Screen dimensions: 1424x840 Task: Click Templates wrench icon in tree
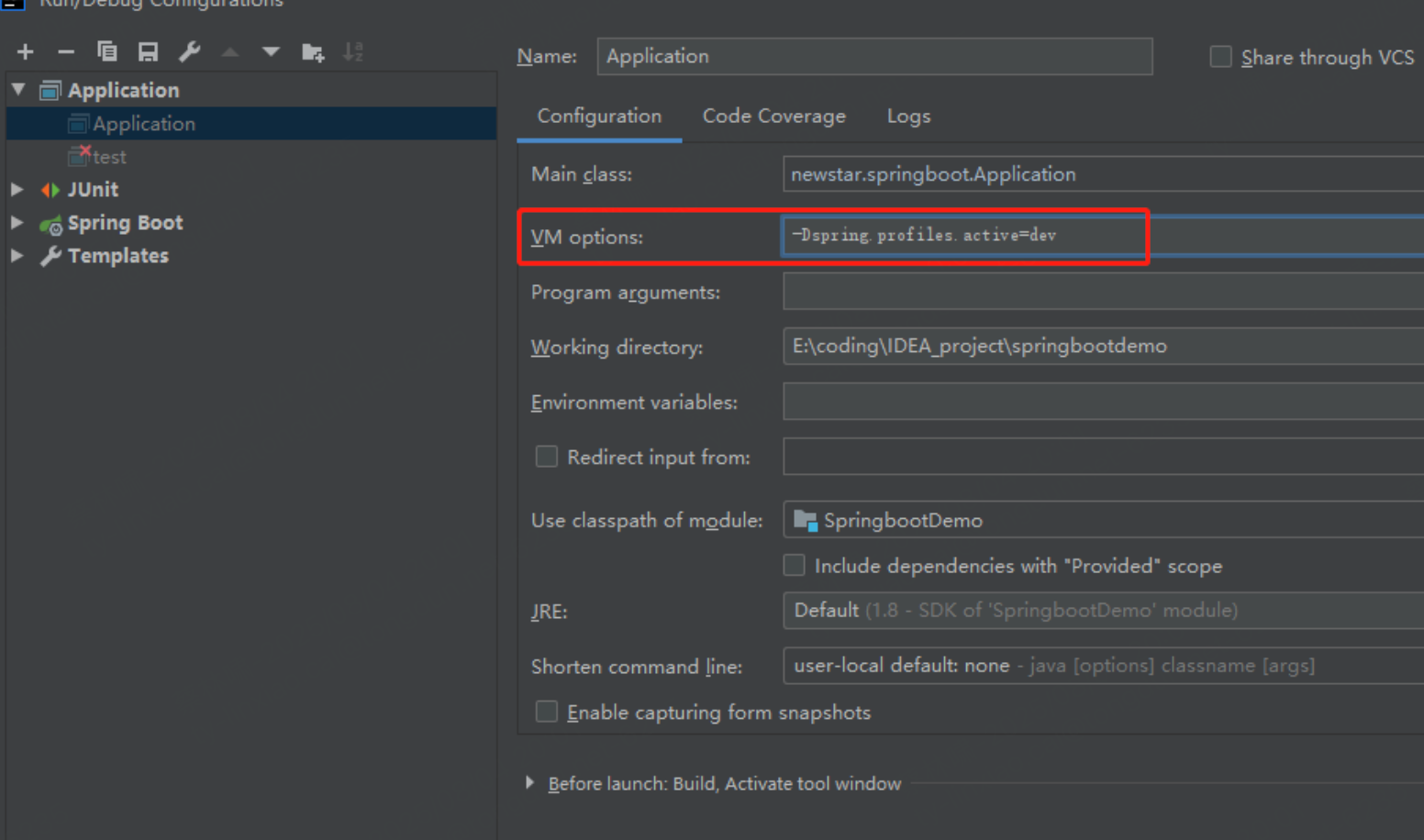[x=50, y=256]
